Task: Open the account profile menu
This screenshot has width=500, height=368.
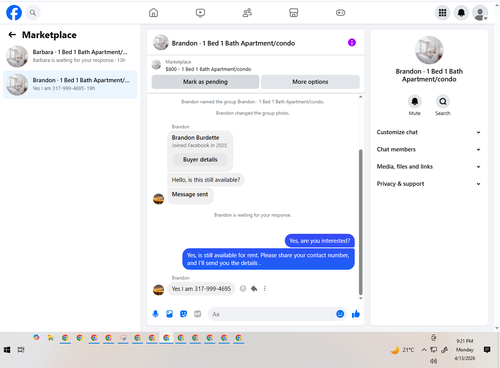Action: [480, 13]
